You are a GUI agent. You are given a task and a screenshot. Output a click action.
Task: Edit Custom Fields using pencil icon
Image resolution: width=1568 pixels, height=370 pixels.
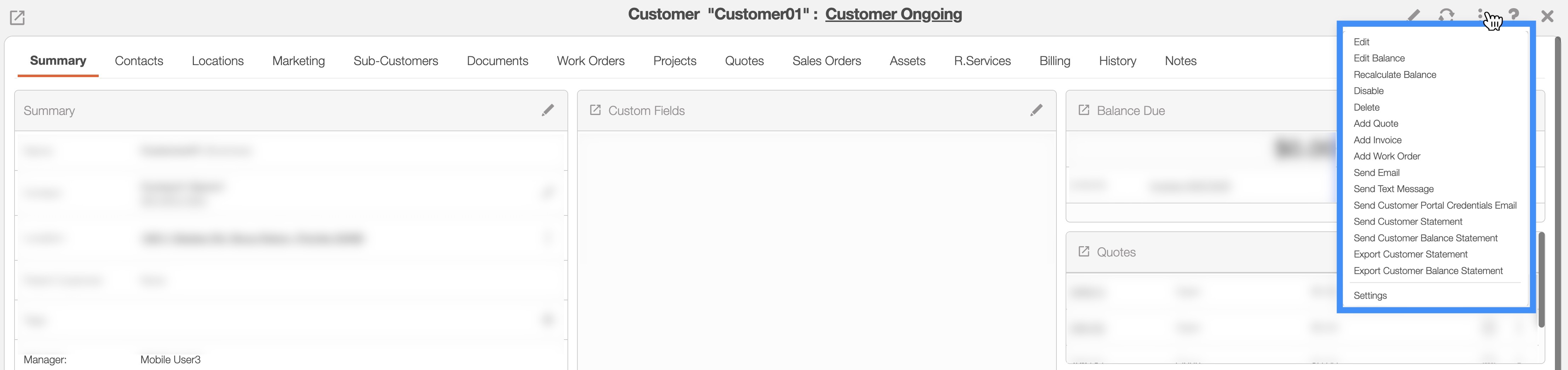(x=1036, y=110)
